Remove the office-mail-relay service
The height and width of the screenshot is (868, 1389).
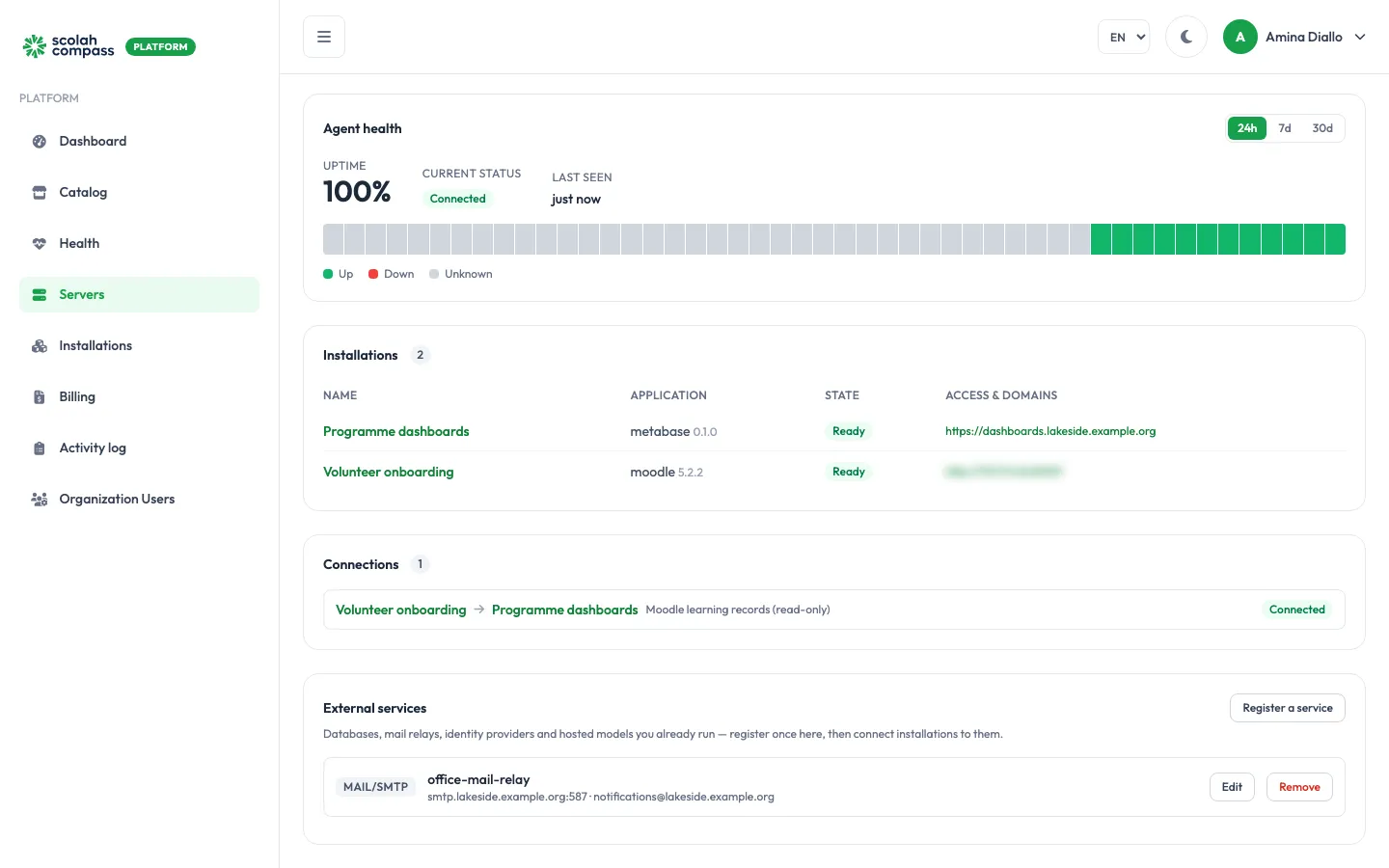1299,787
